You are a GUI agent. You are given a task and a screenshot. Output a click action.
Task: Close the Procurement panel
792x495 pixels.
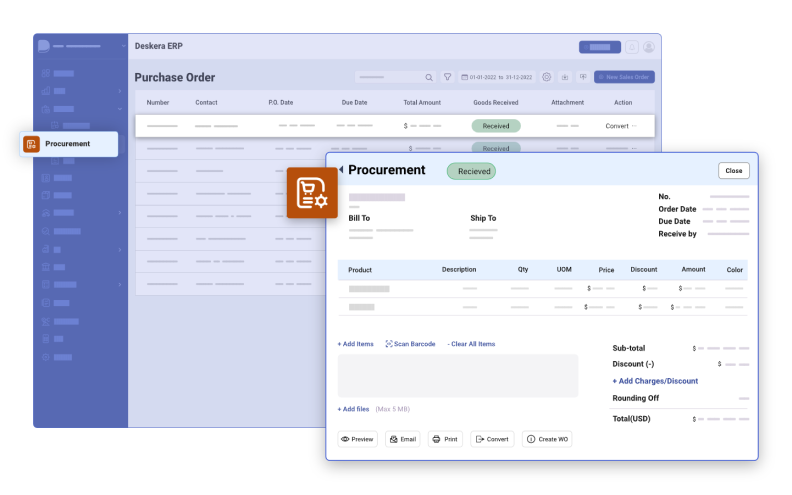pyautogui.click(x=733, y=171)
